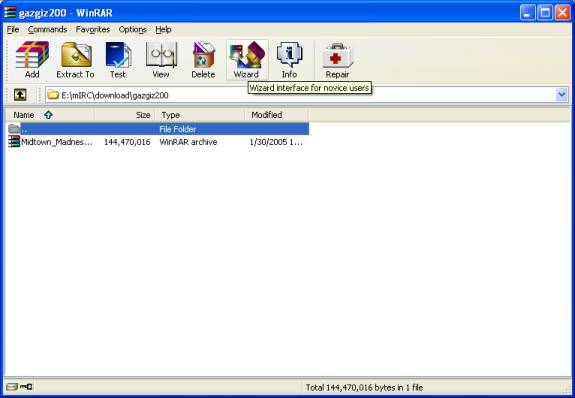The height and width of the screenshot is (398, 575).
Task: Select the '..' parent folder row
Action: click(158, 129)
